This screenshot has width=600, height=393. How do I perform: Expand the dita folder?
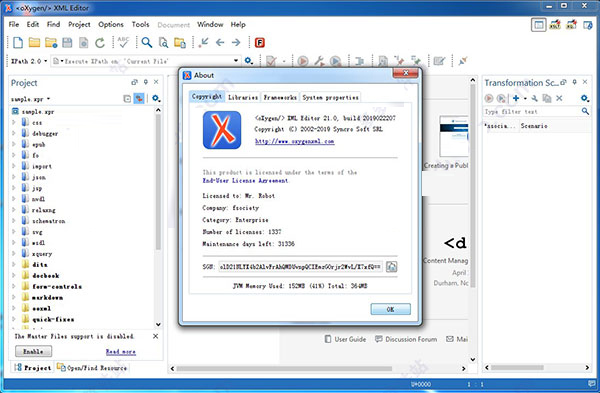pyautogui.click(x=14, y=264)
